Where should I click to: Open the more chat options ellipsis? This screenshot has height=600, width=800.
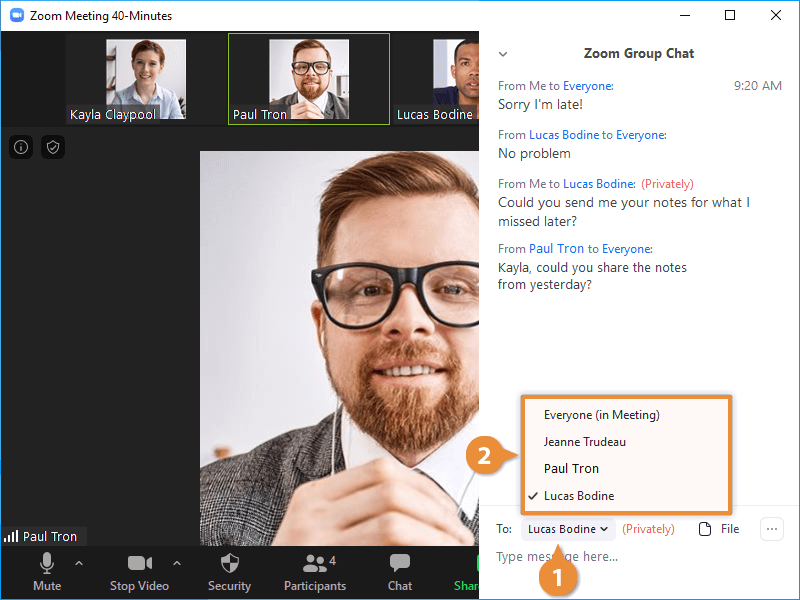click(x=771, y=529)
